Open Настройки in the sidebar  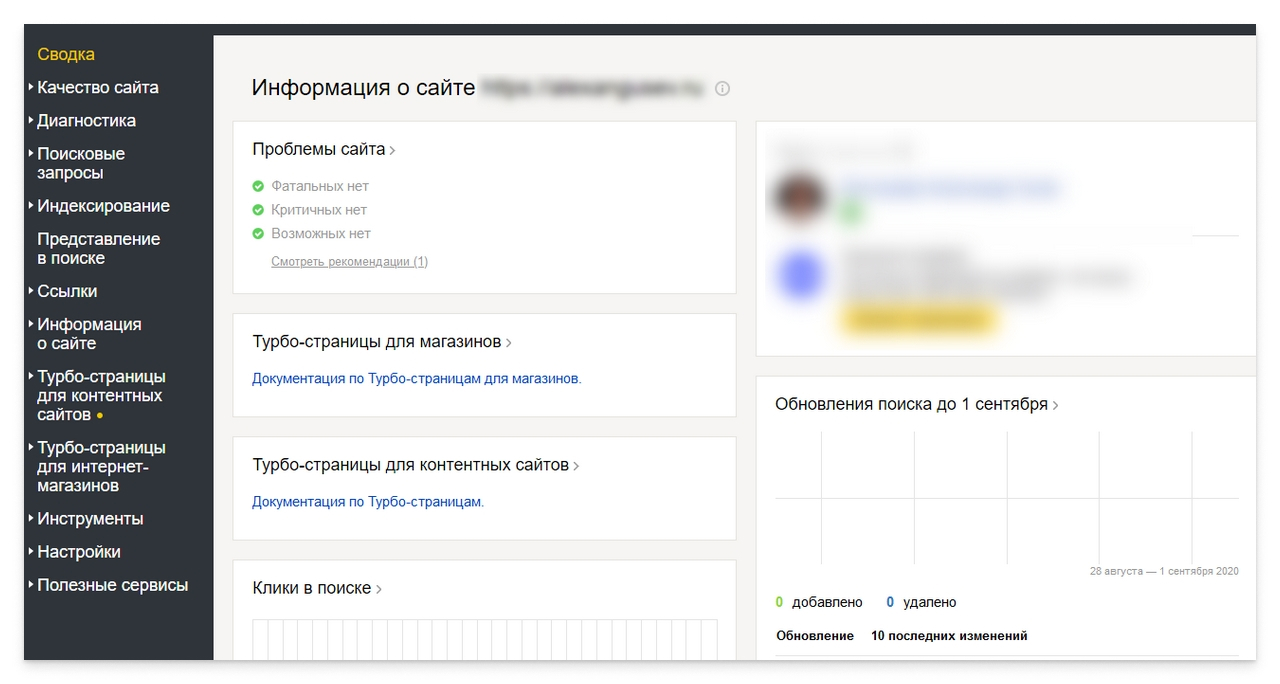[x=79, y=552]
